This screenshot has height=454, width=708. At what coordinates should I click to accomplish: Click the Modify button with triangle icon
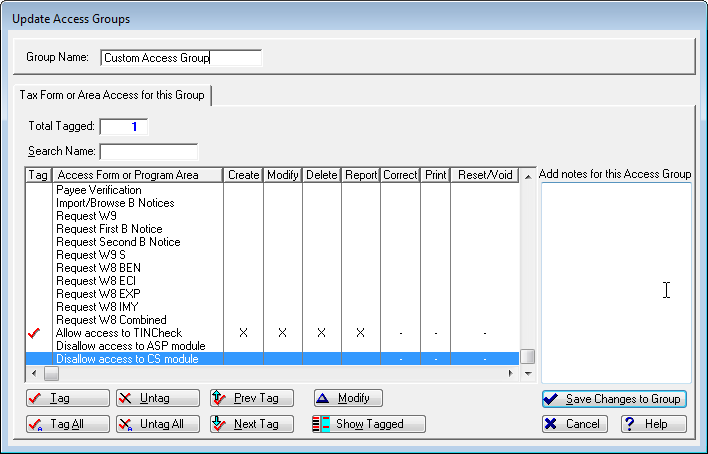pyautogui.click(x=348, y=398)
